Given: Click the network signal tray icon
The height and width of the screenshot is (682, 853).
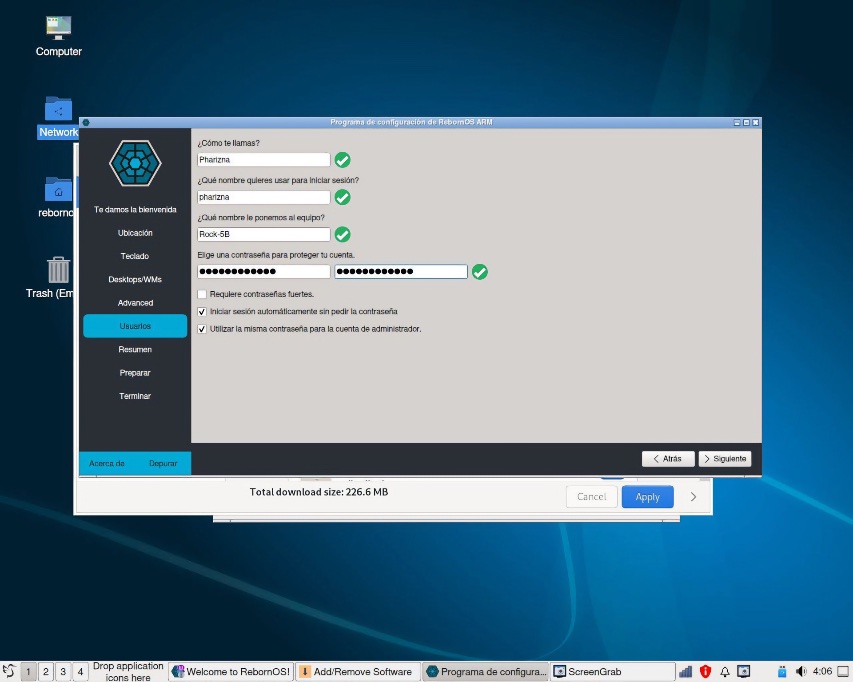Looking at the screenshot, I should click(685, 672).
